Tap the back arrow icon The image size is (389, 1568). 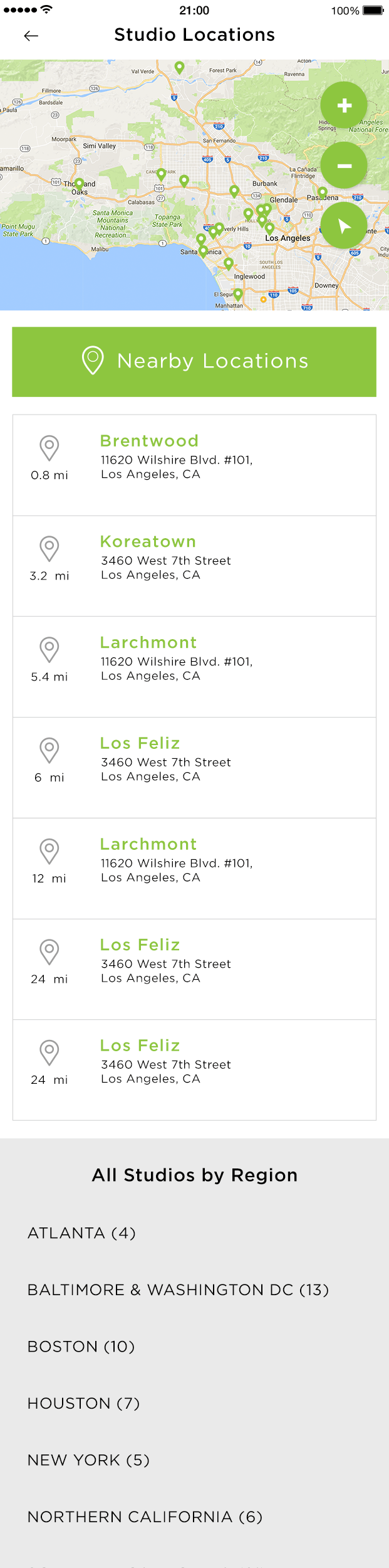31,36
